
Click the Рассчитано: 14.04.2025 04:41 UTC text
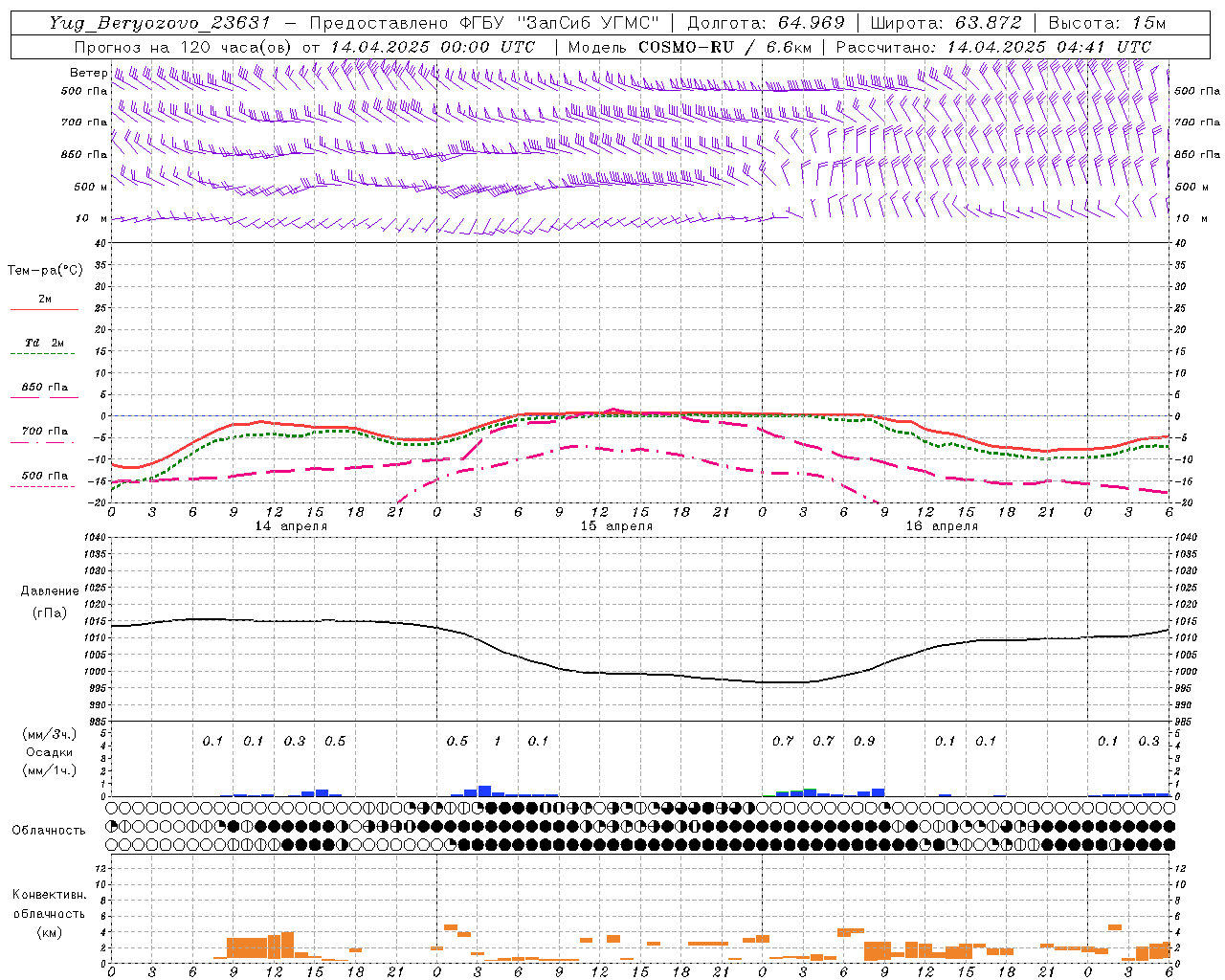(993, 47)
